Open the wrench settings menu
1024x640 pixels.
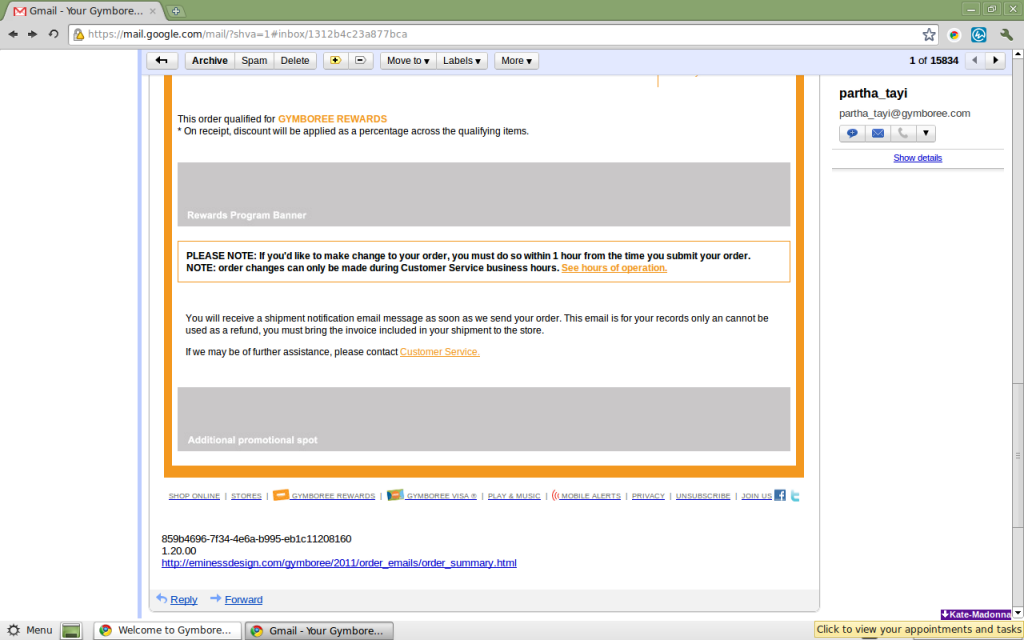point(1006,35)
